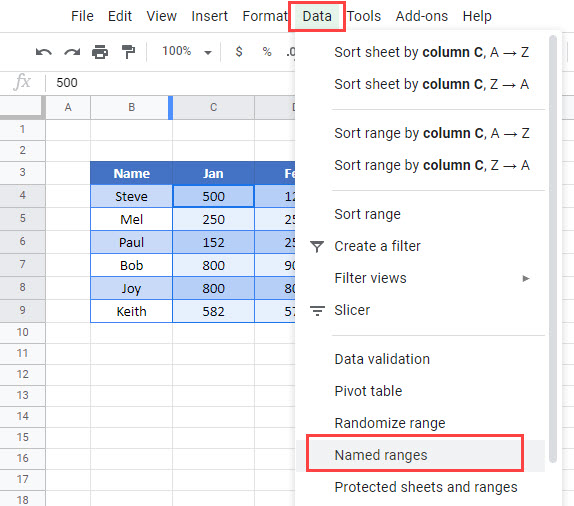Open the 100% zoom dropdown
This screenshot has height=506, width=574.
pyautogui.click(x=187, y=52)
